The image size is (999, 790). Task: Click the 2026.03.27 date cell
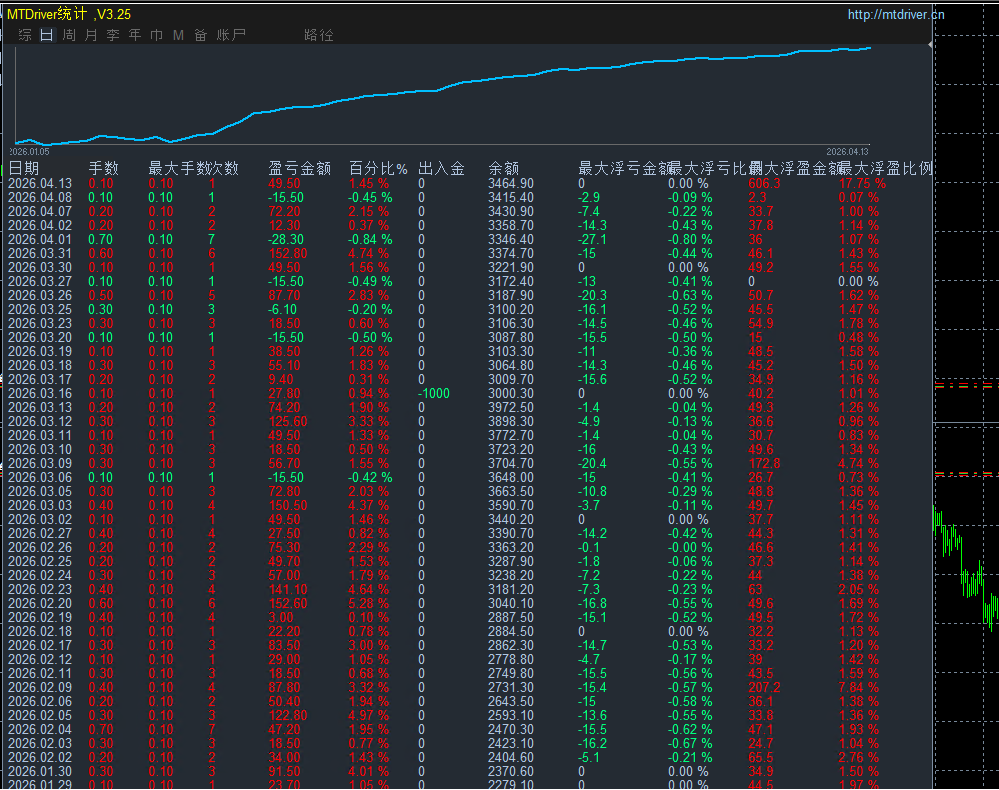pos(40,282)
